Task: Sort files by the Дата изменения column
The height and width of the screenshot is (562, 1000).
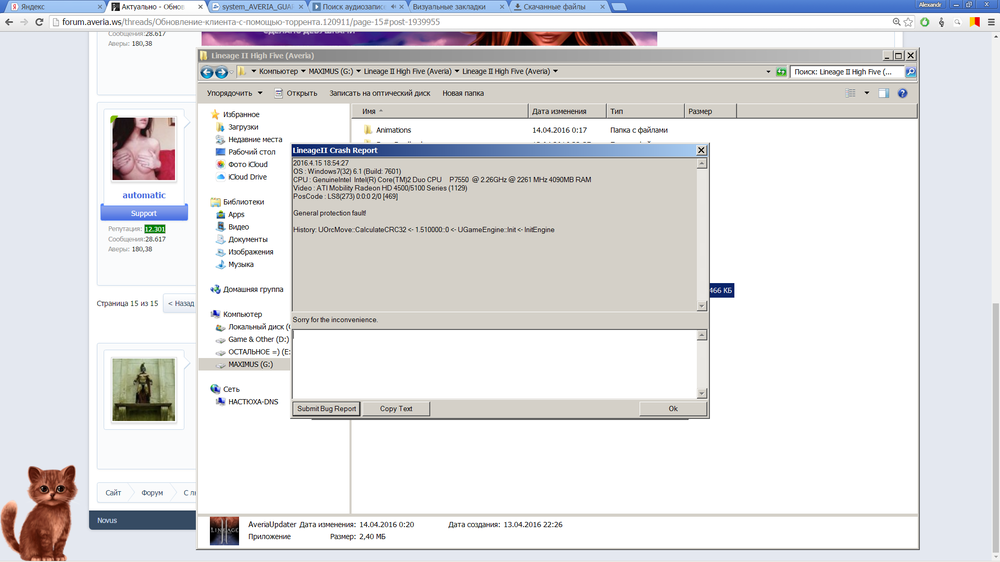Action: coord(565,111)
